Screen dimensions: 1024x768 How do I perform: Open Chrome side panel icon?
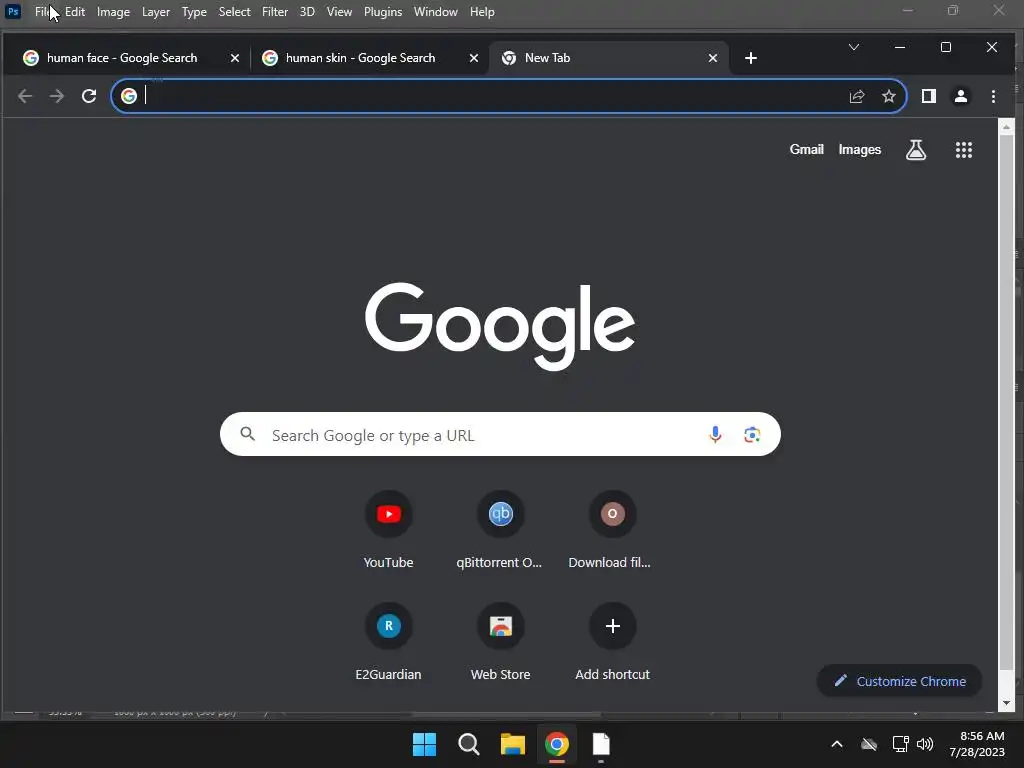coord(929,97)
